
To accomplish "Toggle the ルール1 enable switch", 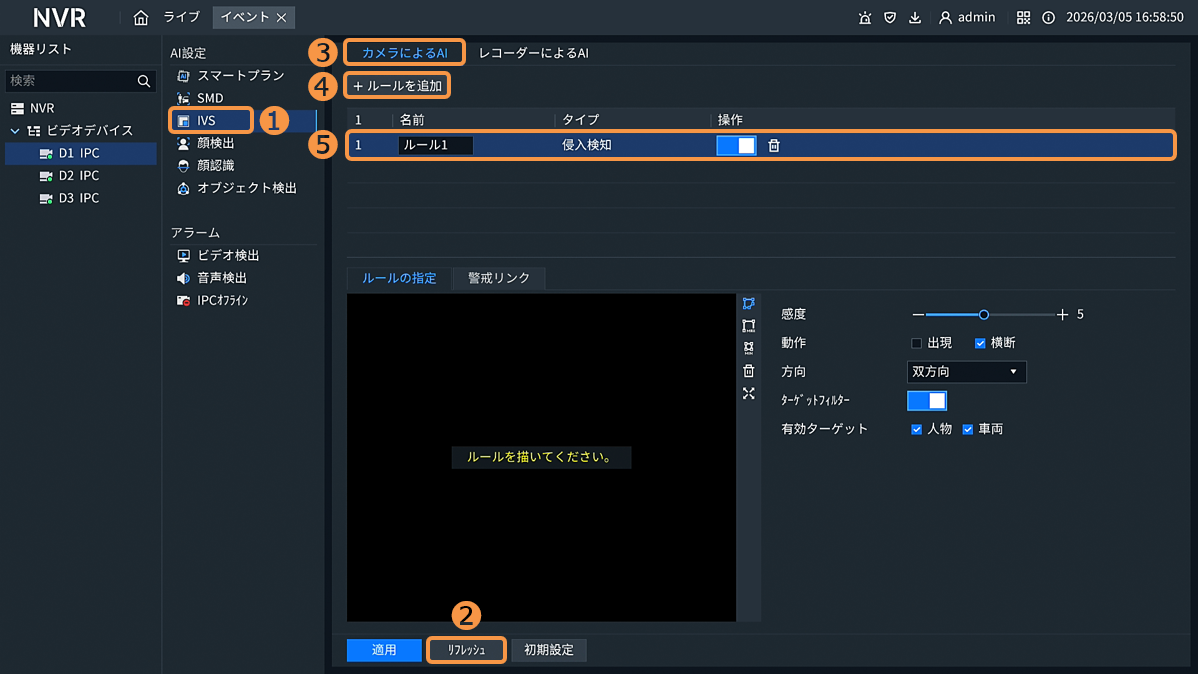I will click(x=737, y=145).
